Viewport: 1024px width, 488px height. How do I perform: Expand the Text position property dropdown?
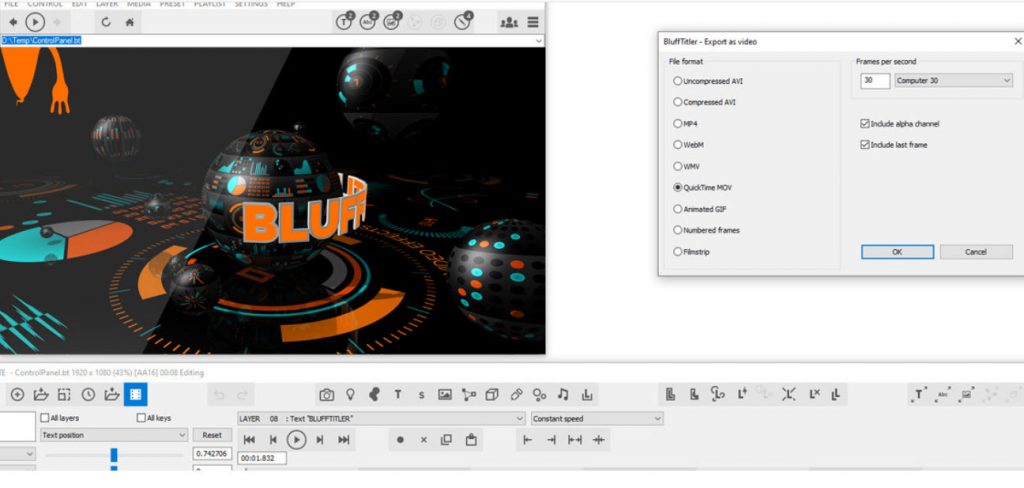pos(113,435)
